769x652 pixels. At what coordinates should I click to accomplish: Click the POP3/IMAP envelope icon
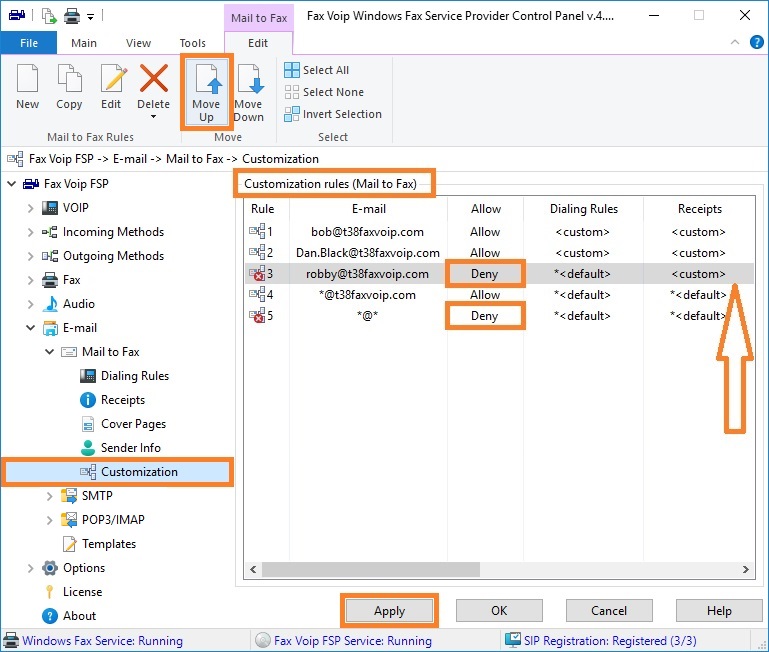(x=69, y=520)
